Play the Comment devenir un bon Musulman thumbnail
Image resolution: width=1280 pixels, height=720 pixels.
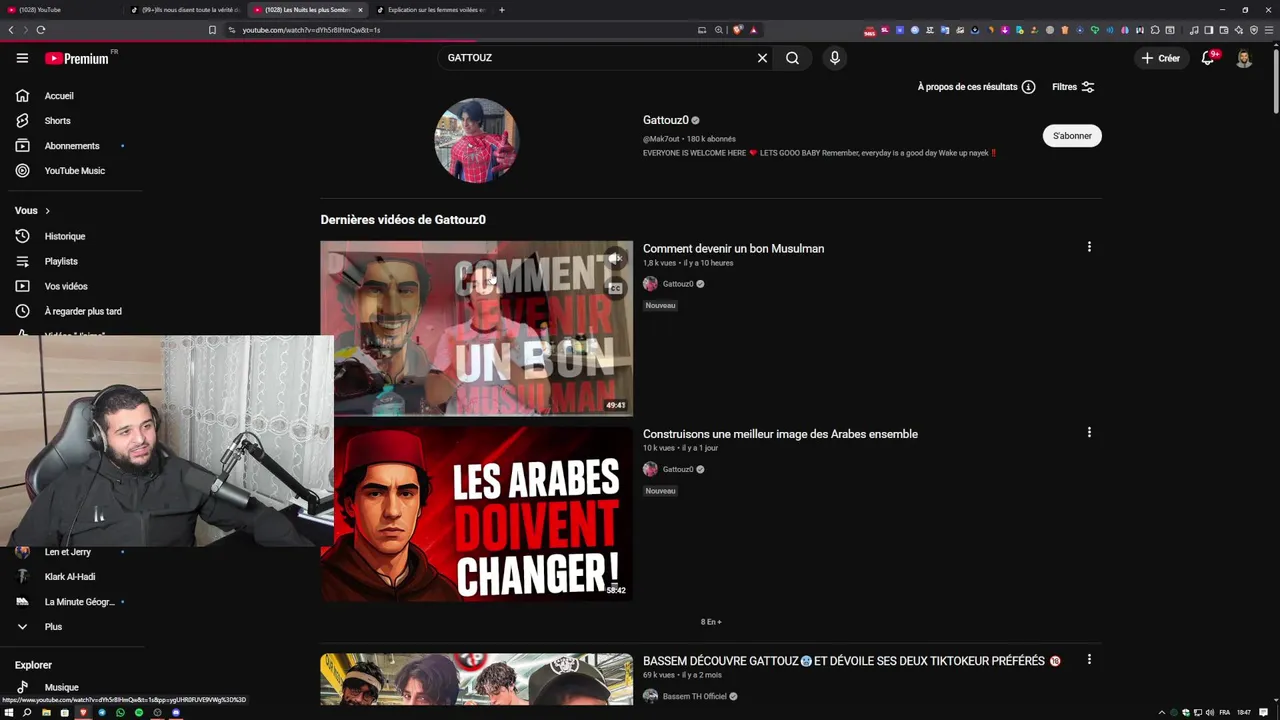pyautogui.click(x=476, y=328)
